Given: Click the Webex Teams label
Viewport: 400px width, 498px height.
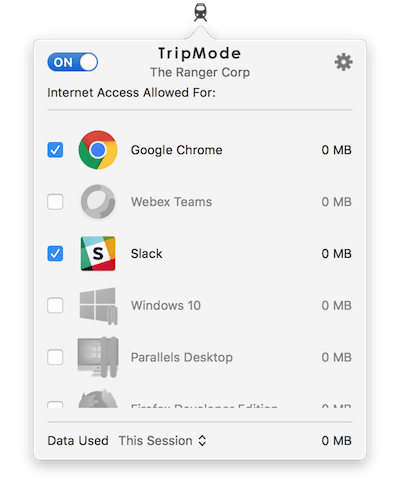Looking at the screenshot, I should pos(171,202).
